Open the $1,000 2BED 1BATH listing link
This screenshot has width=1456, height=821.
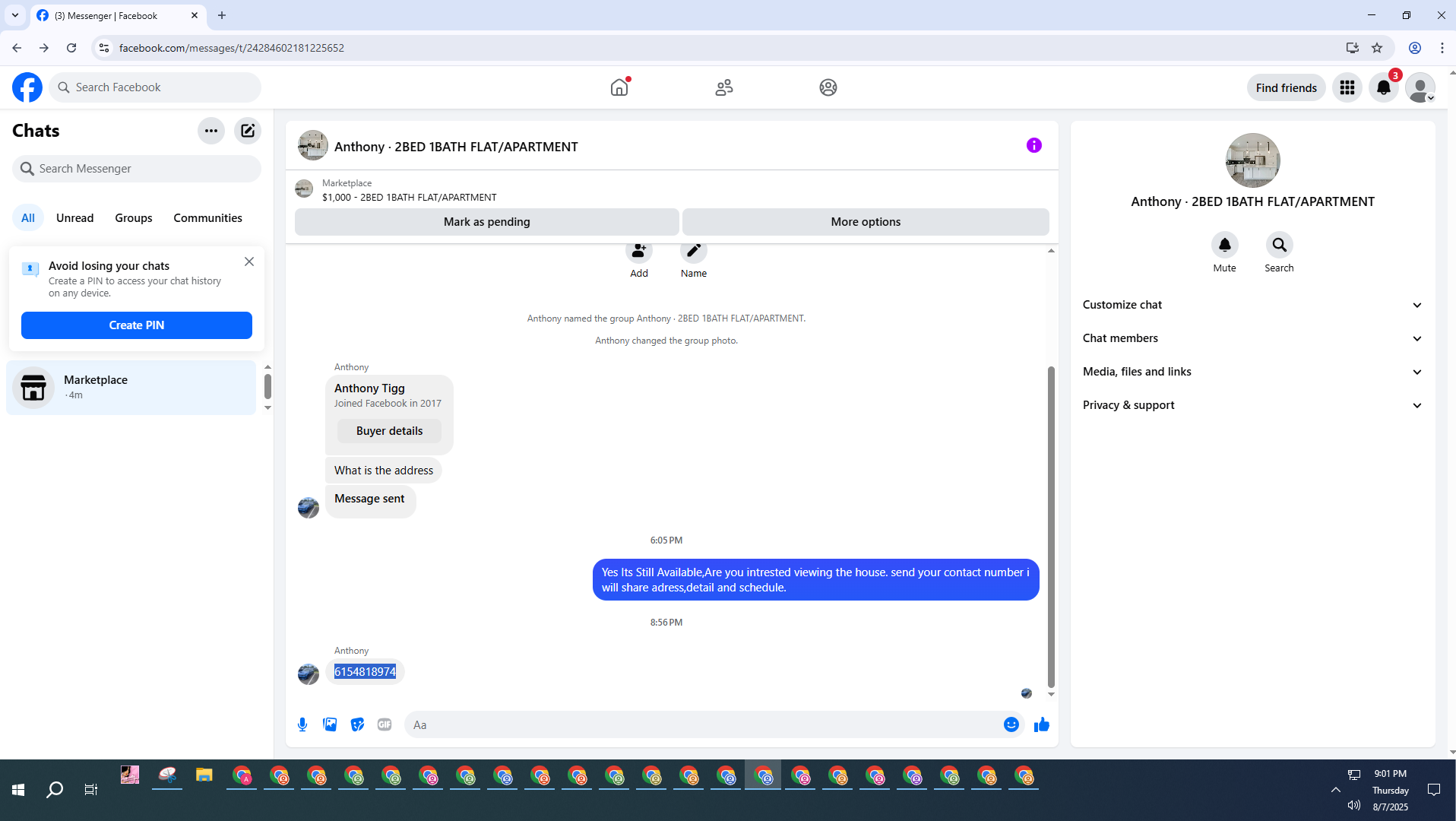410,197
